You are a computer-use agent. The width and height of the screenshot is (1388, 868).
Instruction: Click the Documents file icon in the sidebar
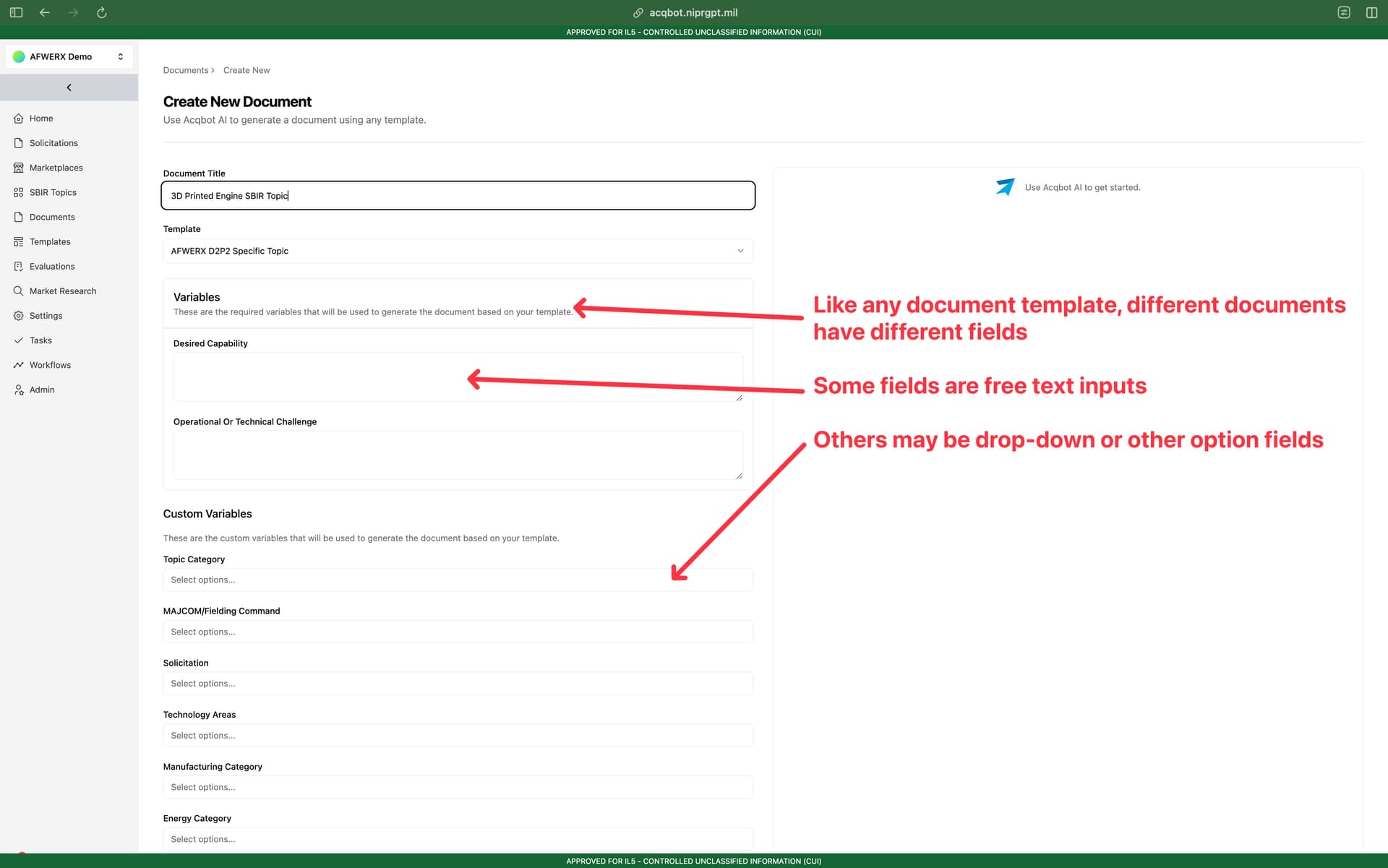pyautogui.click(x=19, y=217)
